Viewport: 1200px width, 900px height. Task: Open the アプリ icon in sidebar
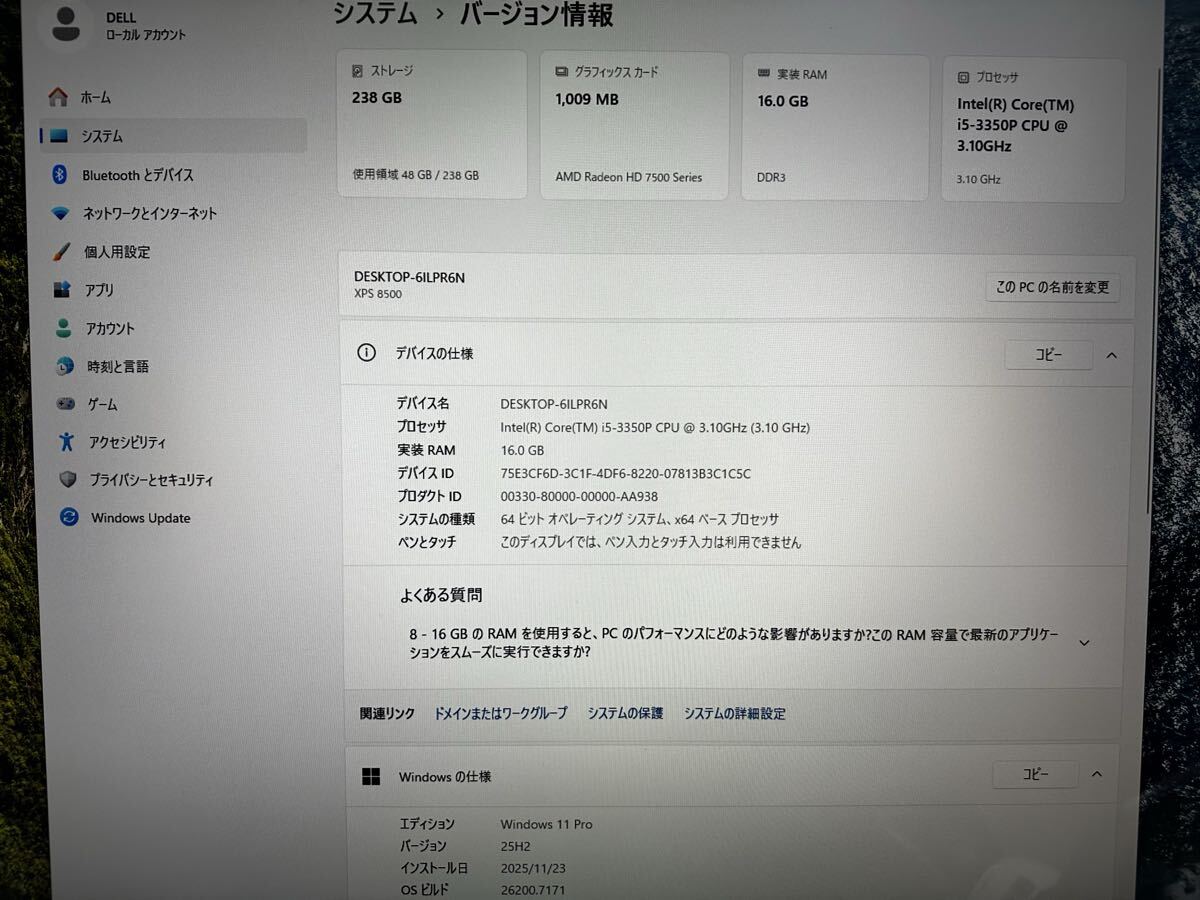pyautogui.click(x=62, y=290)
